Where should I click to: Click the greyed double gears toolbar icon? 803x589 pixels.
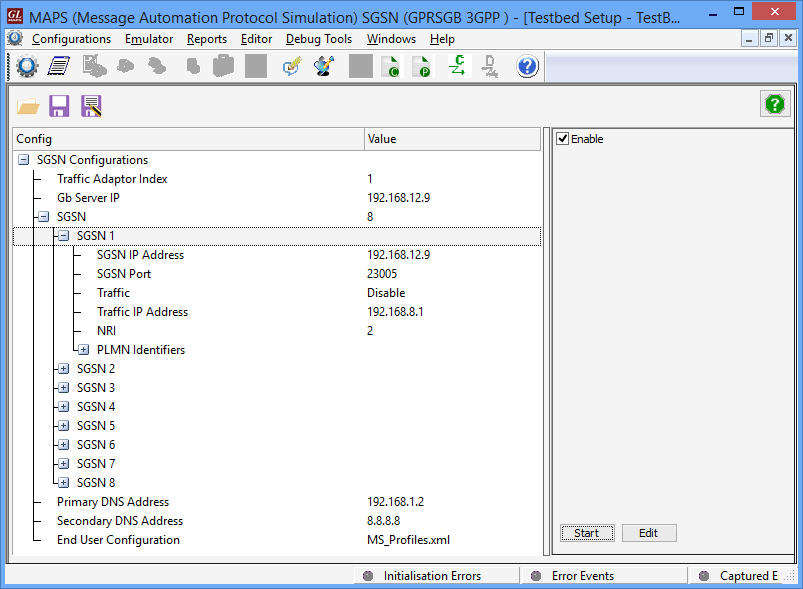pyautogui.click(x=157, y=66)
